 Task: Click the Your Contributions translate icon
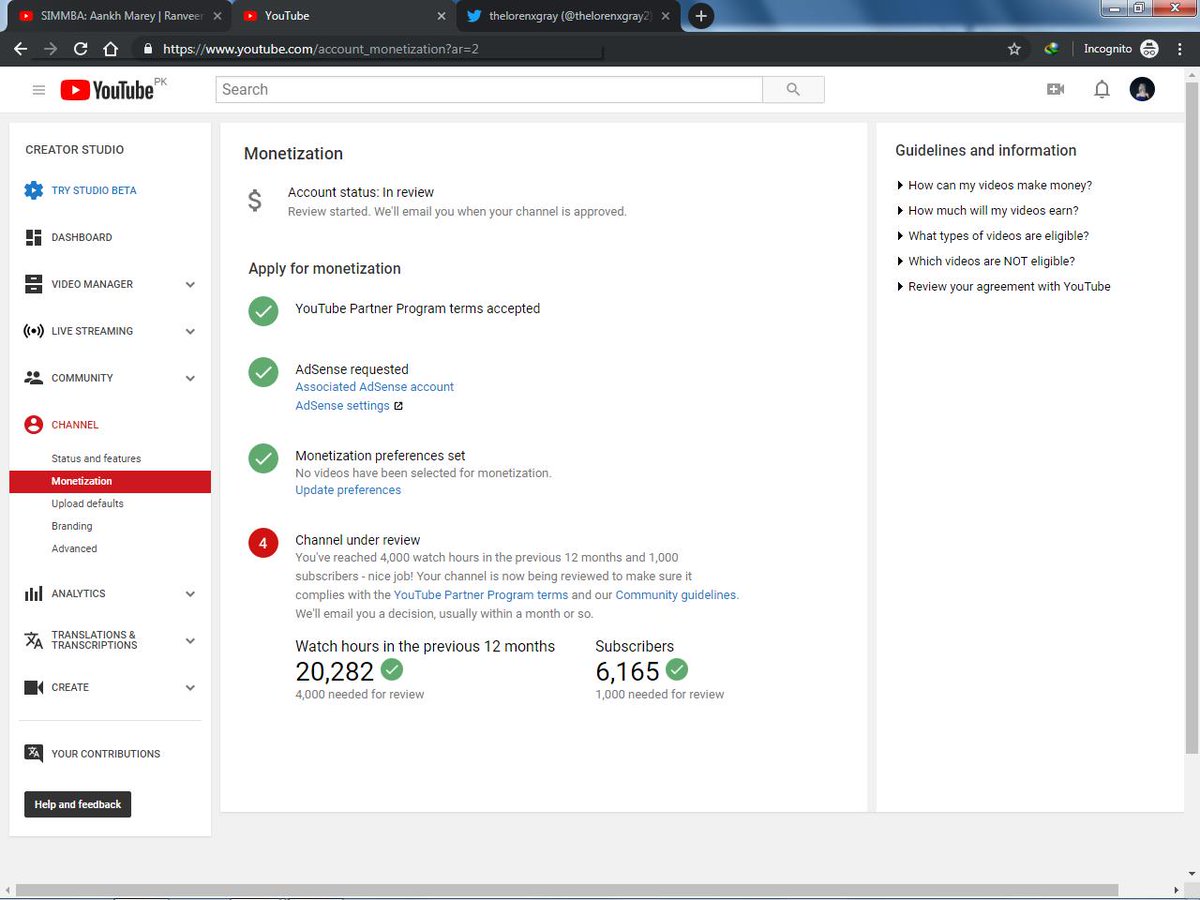click(34, 754)
